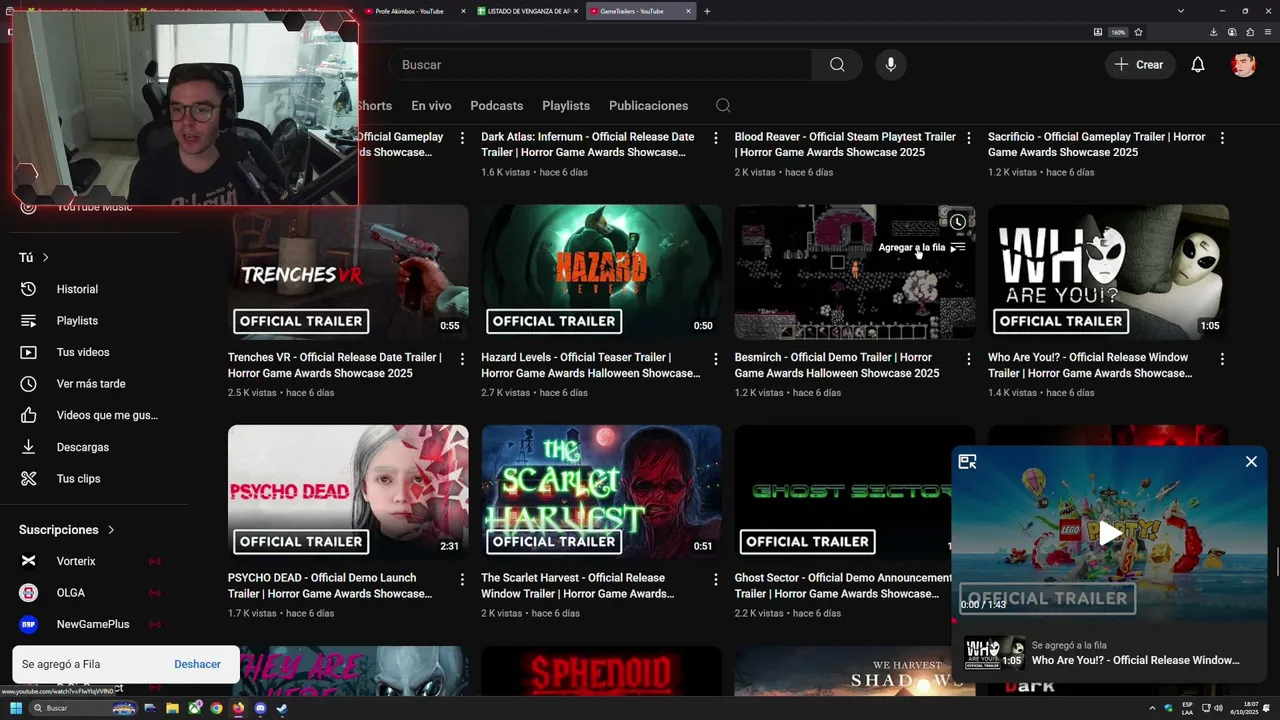Click the Buscar search field

click(600, 64)
